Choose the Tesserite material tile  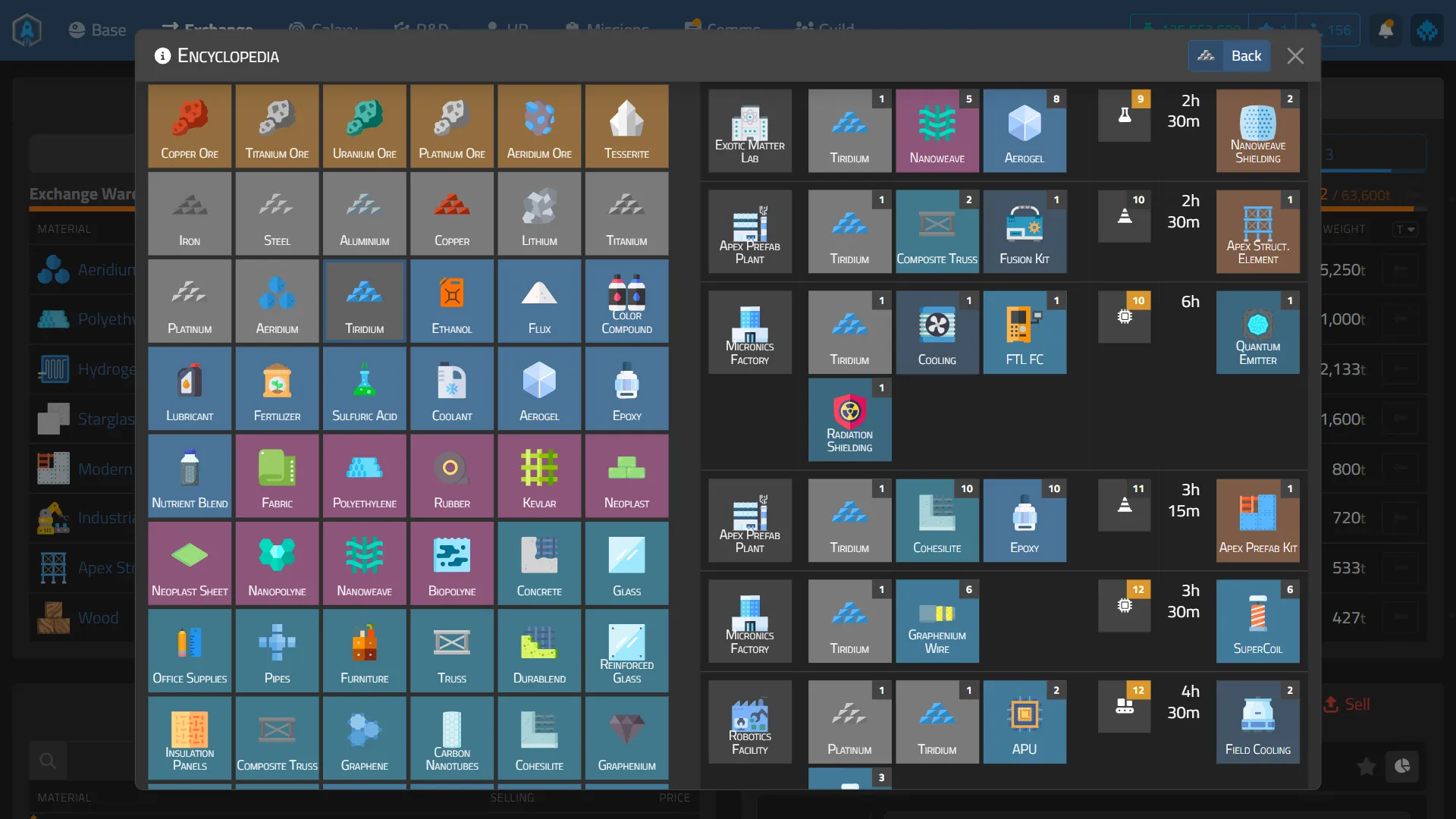pyautogui.click(x=626, y=126)
